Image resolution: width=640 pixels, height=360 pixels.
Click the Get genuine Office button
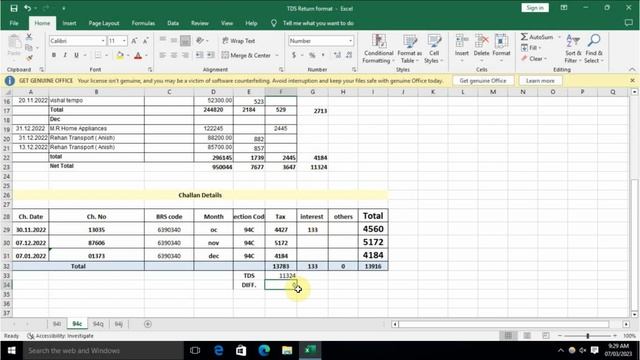(483, 81)
